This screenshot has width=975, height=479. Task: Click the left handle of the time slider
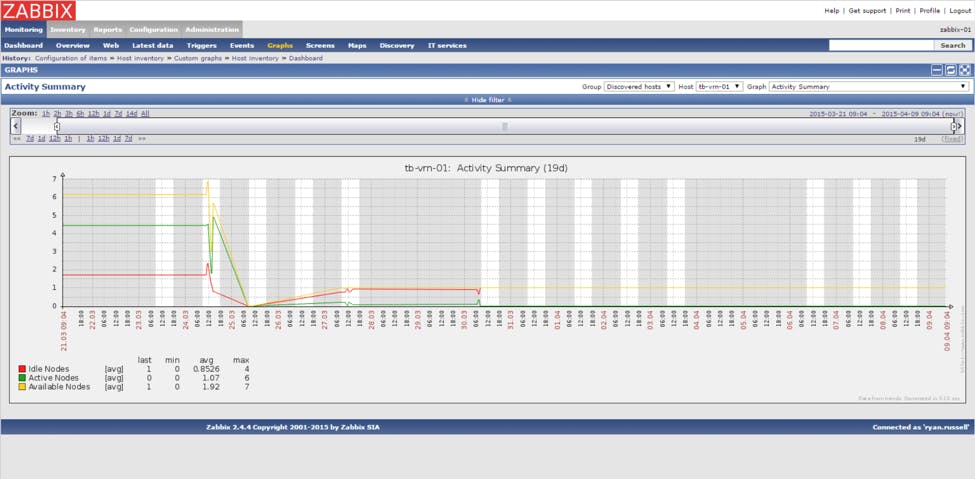(57, 126)
